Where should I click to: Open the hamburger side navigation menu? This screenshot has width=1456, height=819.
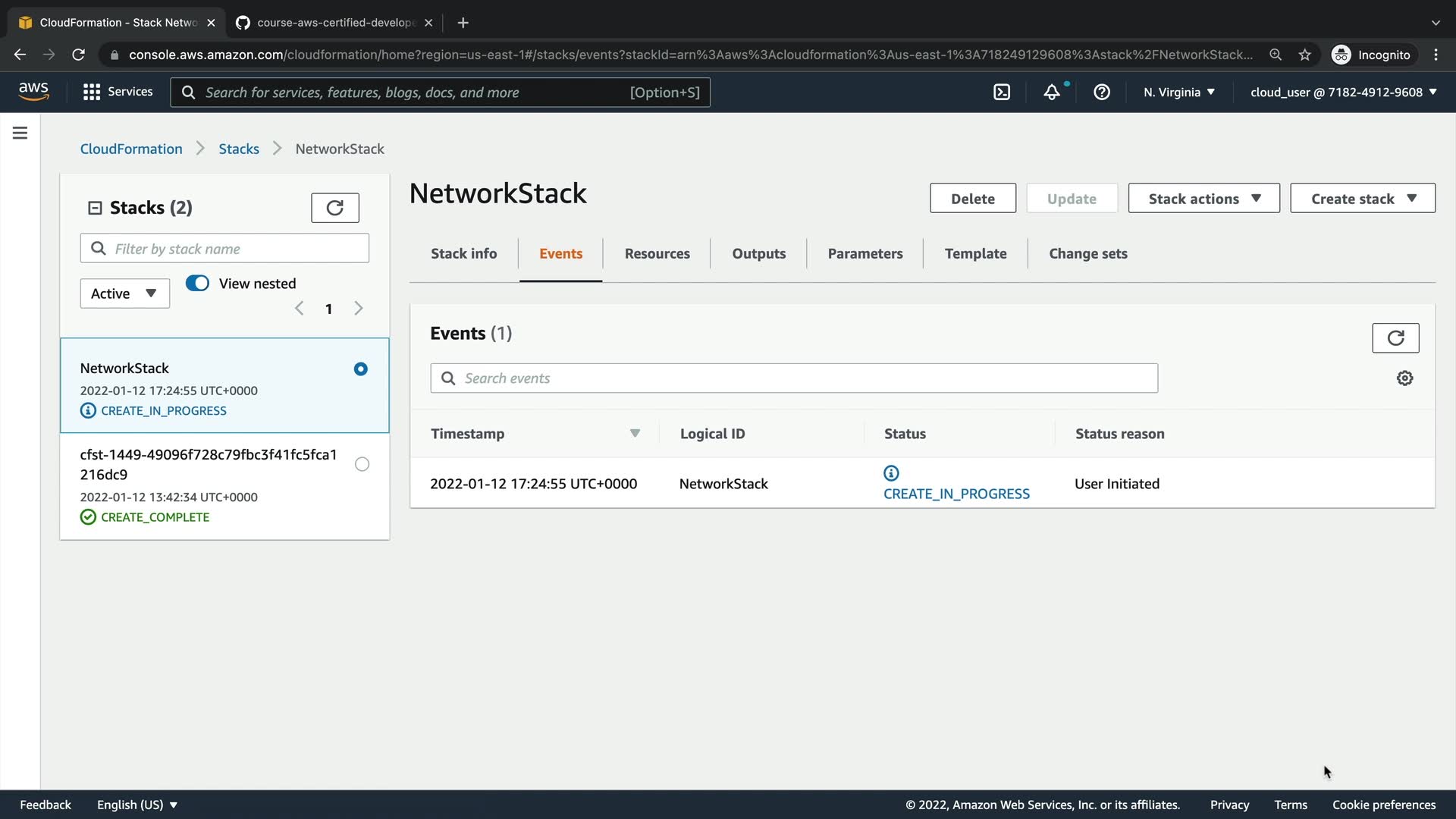tap(20, 133)
